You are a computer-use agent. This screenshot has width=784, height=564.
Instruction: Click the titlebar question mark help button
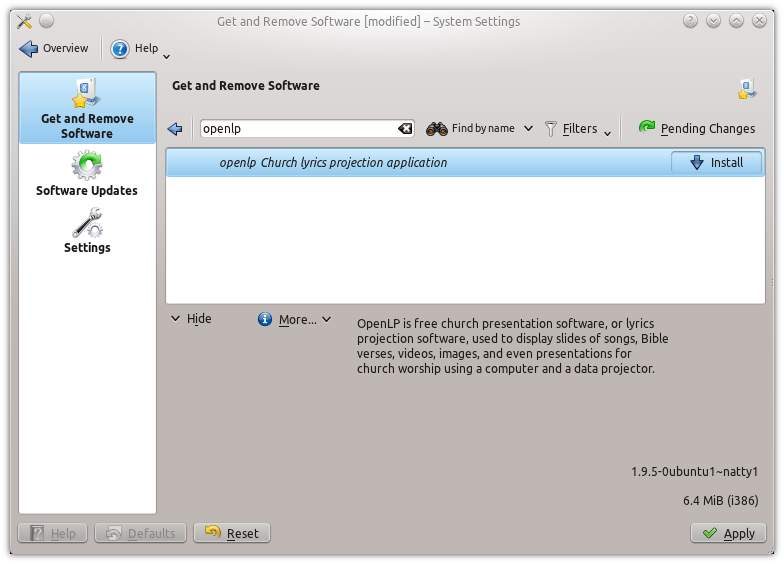point(690,21)
